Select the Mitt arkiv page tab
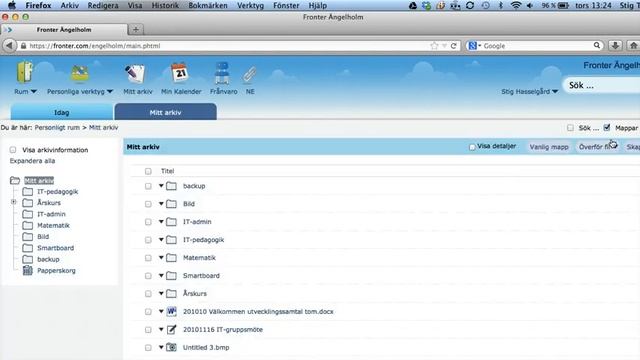 pos(165,112)
